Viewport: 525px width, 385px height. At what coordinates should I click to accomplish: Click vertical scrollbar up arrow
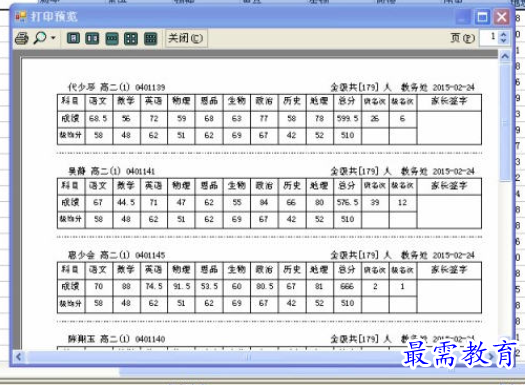pyautogui.click(x=505, y=56)
